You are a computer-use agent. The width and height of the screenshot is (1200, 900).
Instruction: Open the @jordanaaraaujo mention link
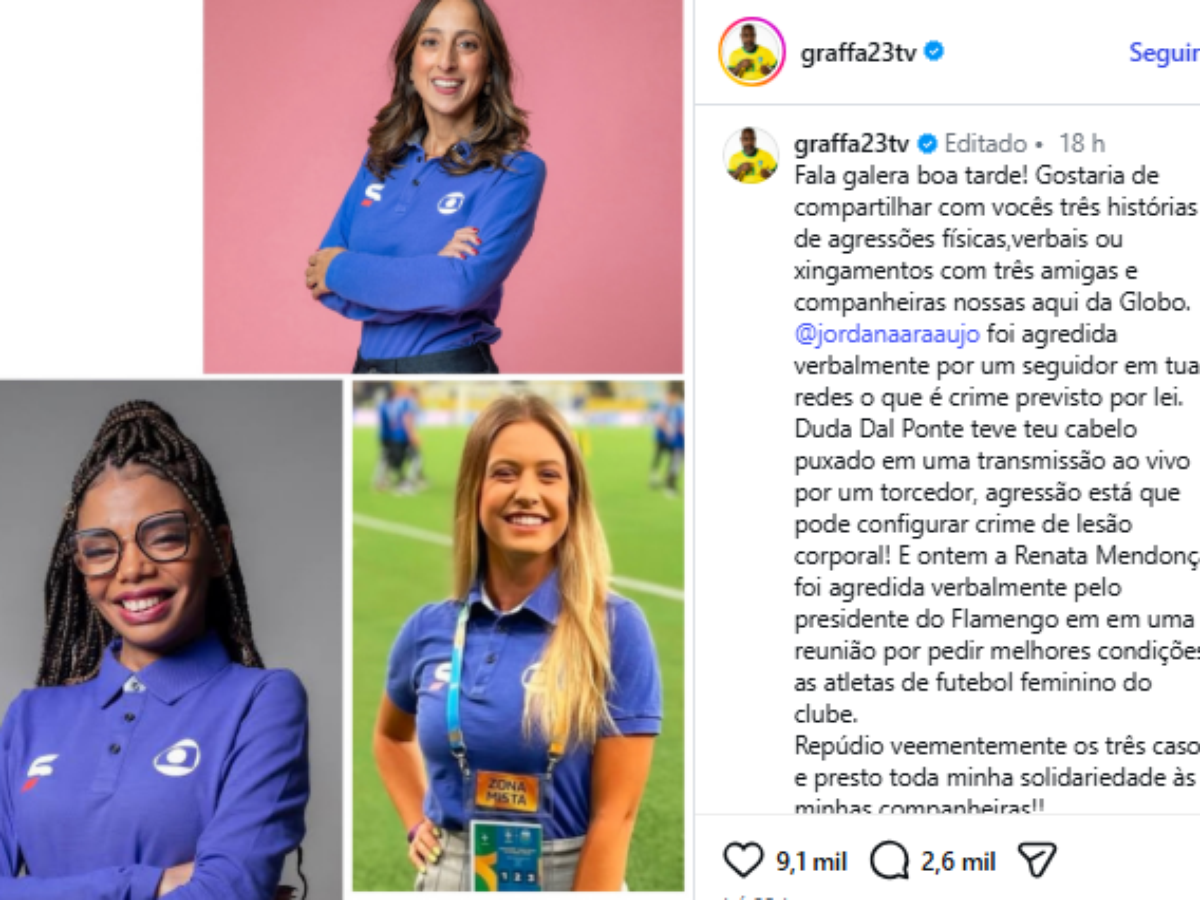[x=886, y=334]
